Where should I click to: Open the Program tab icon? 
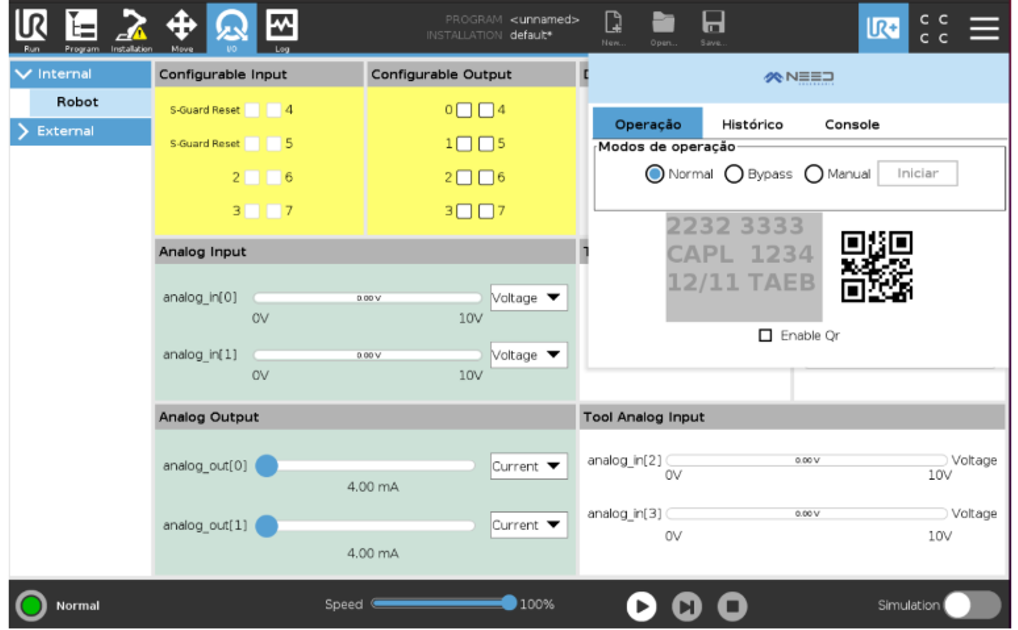coord(81,28)
